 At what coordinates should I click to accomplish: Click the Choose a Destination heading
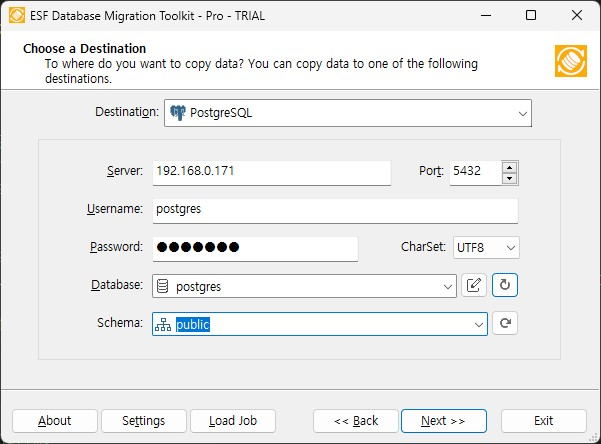85,49
